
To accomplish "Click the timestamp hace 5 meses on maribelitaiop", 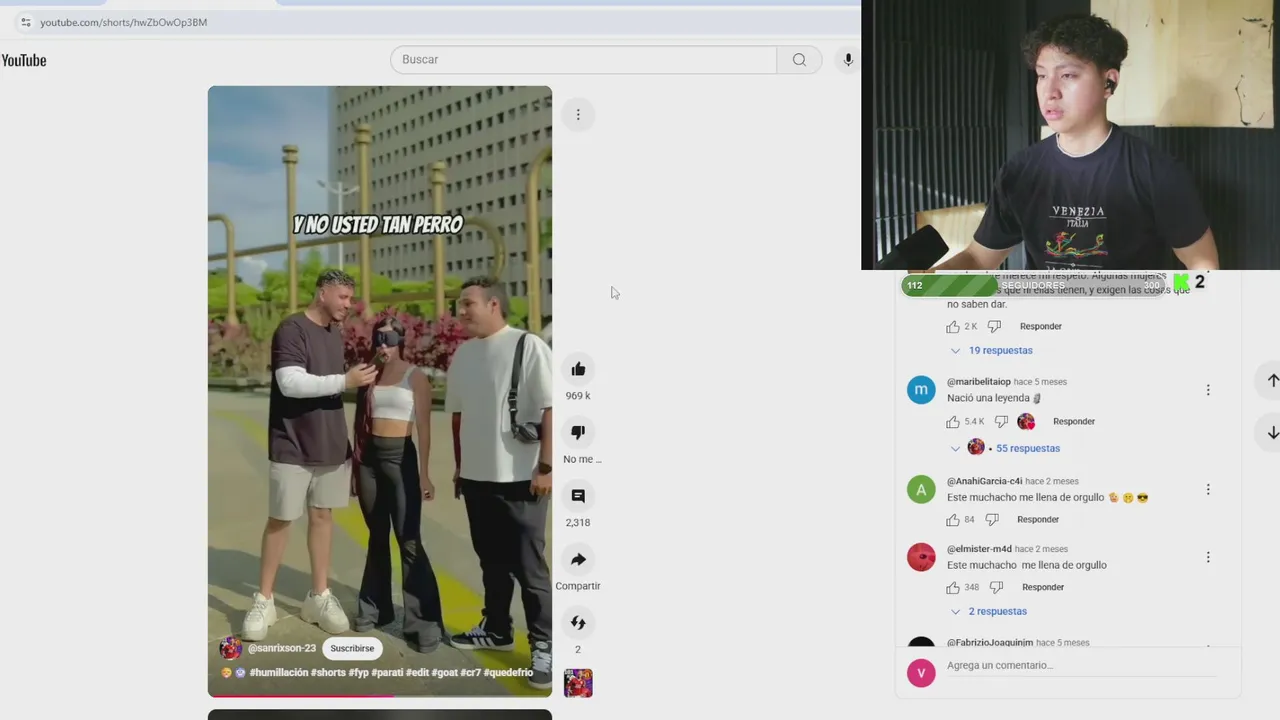I will (1040, 382).
